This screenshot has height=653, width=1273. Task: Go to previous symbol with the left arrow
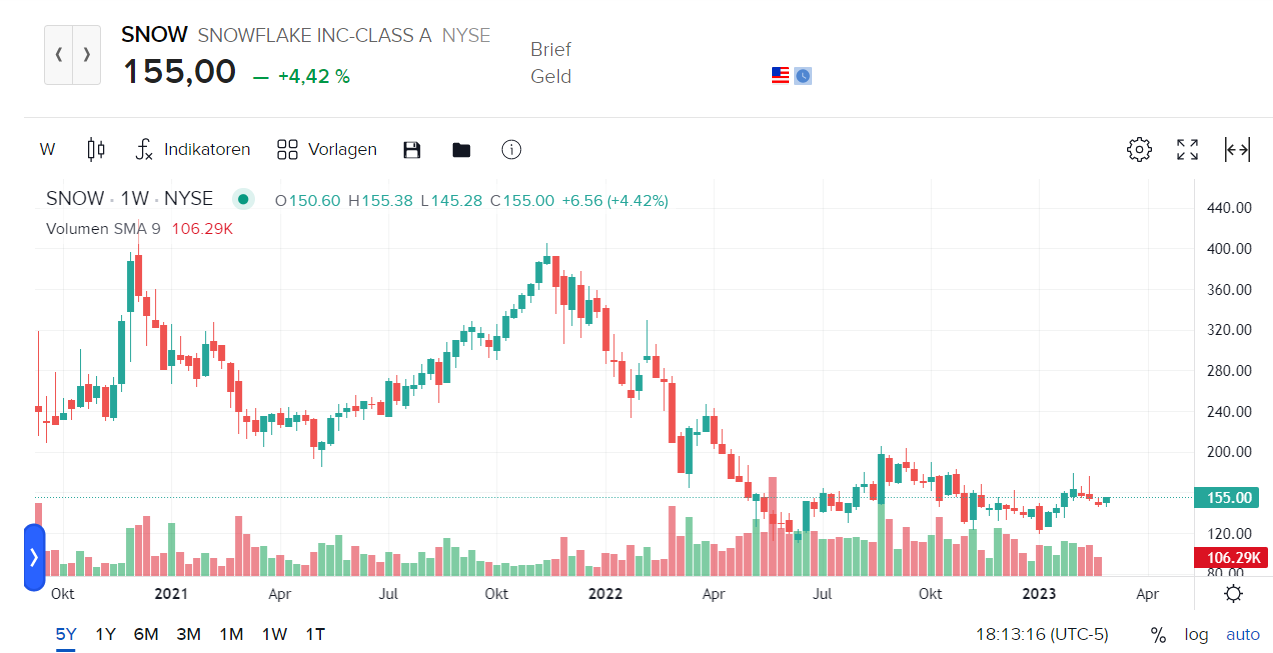click(59, 55)
